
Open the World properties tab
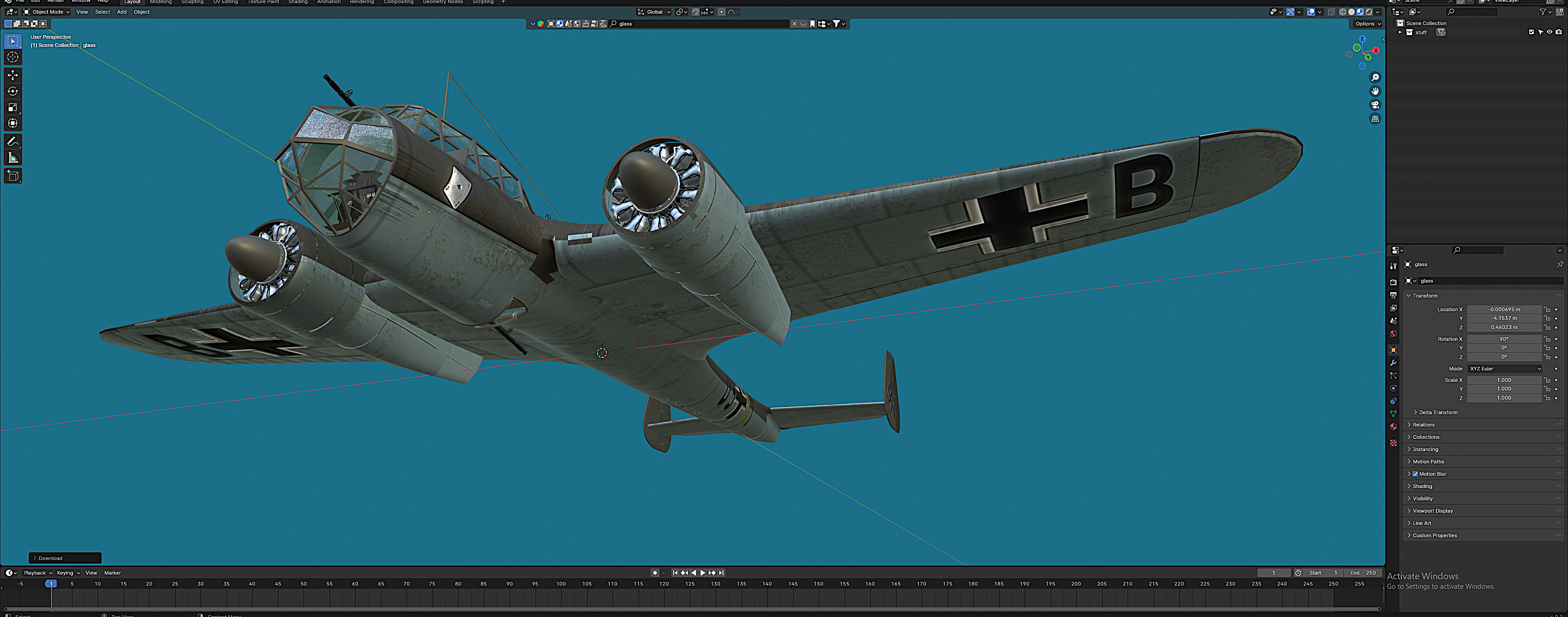click(1393, 334)
